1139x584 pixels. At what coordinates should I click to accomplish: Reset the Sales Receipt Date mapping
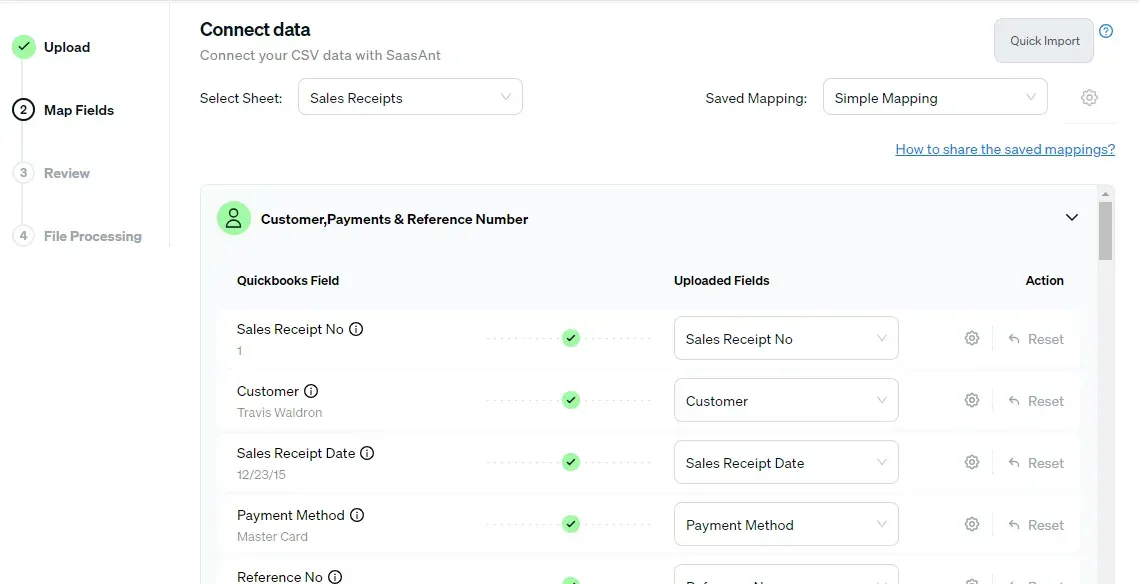pyautogui.click(x=1036, y=463)
